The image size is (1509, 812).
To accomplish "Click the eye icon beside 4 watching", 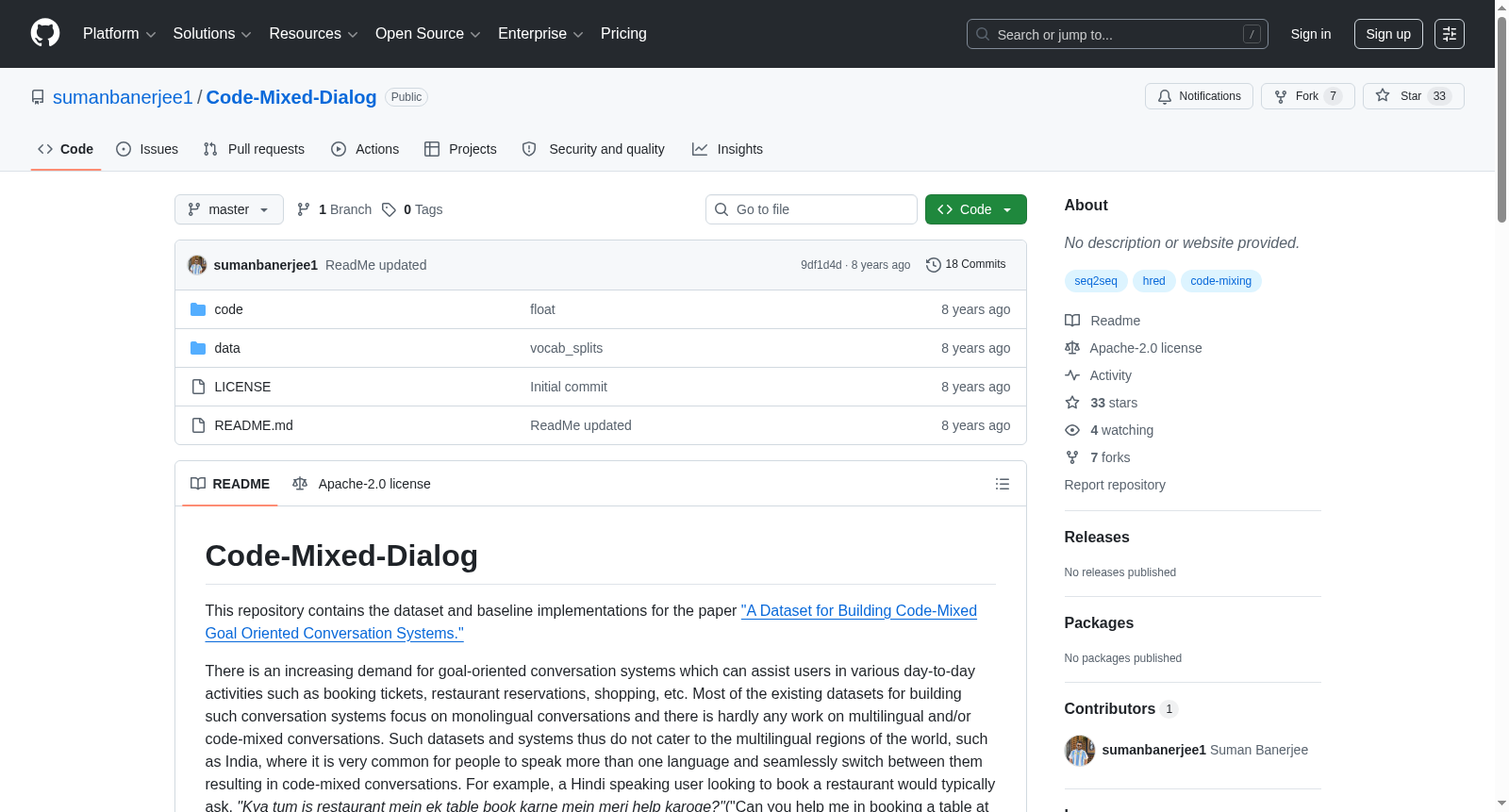I will pos(1072,430).
